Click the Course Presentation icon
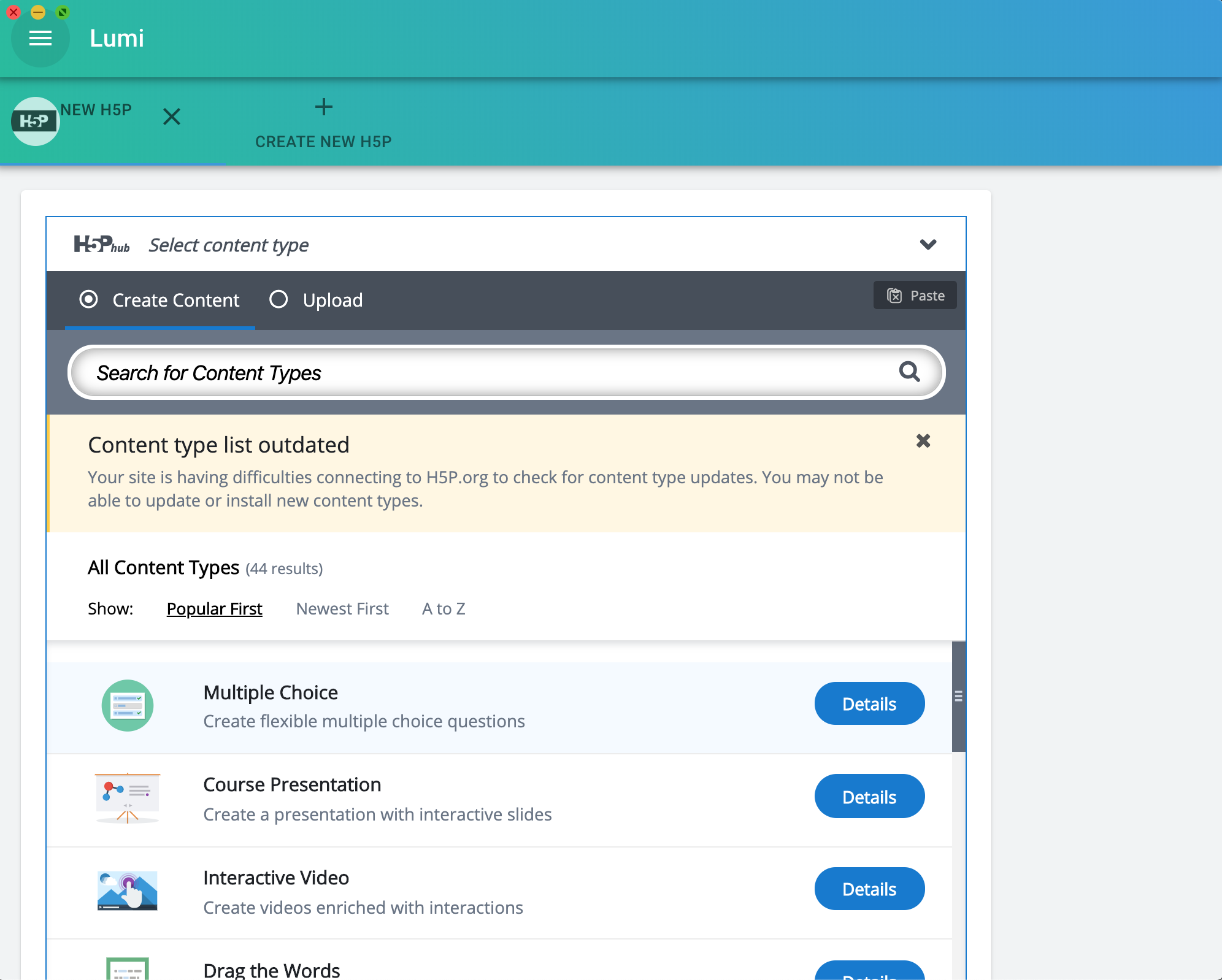 coord(127,798)
